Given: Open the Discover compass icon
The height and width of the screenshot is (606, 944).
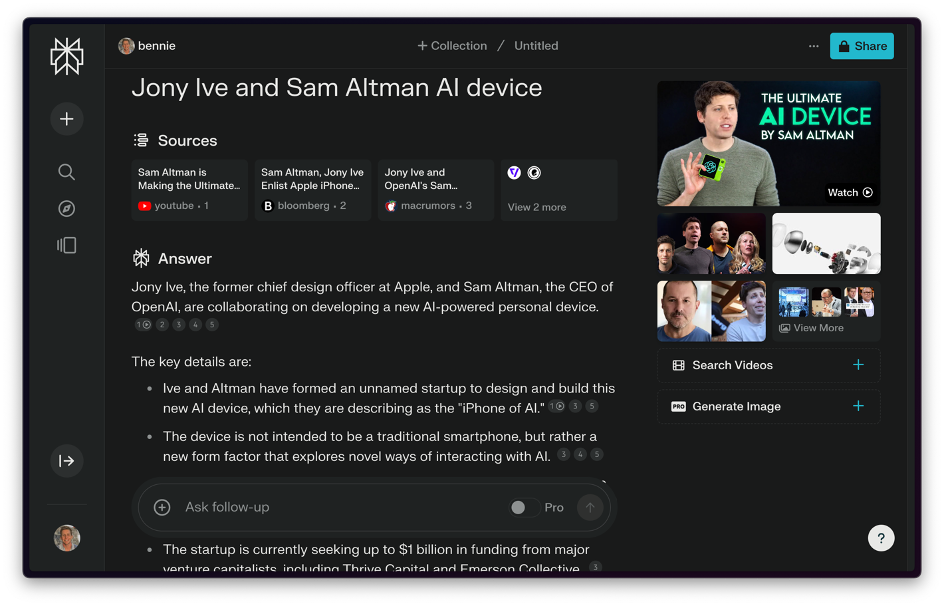Looking at the screenshot, I should point(66,209).
